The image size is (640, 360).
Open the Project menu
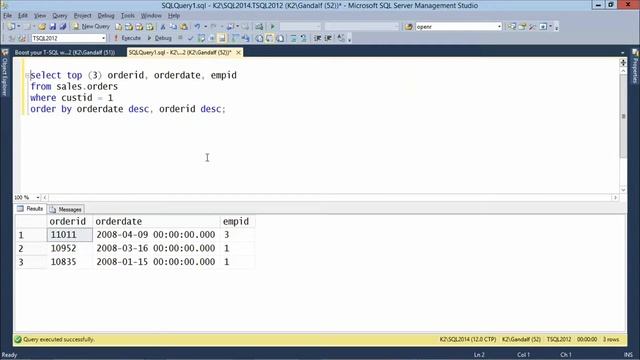pos(82,16)
